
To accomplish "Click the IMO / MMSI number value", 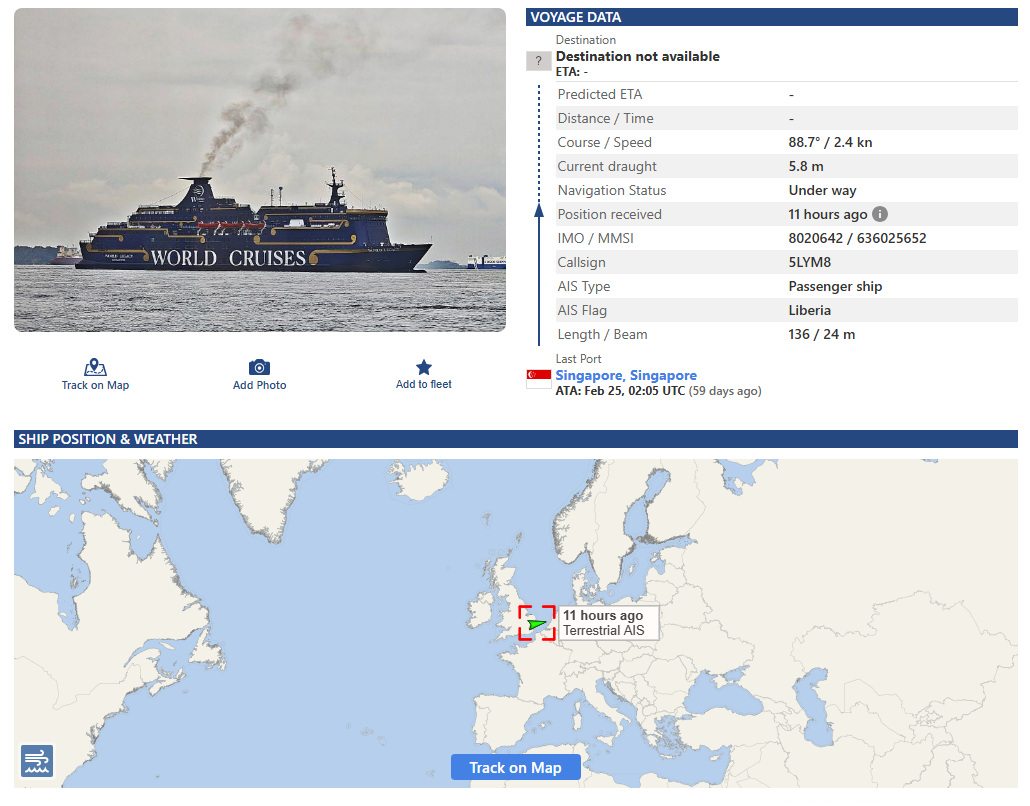I will point(857,238).
